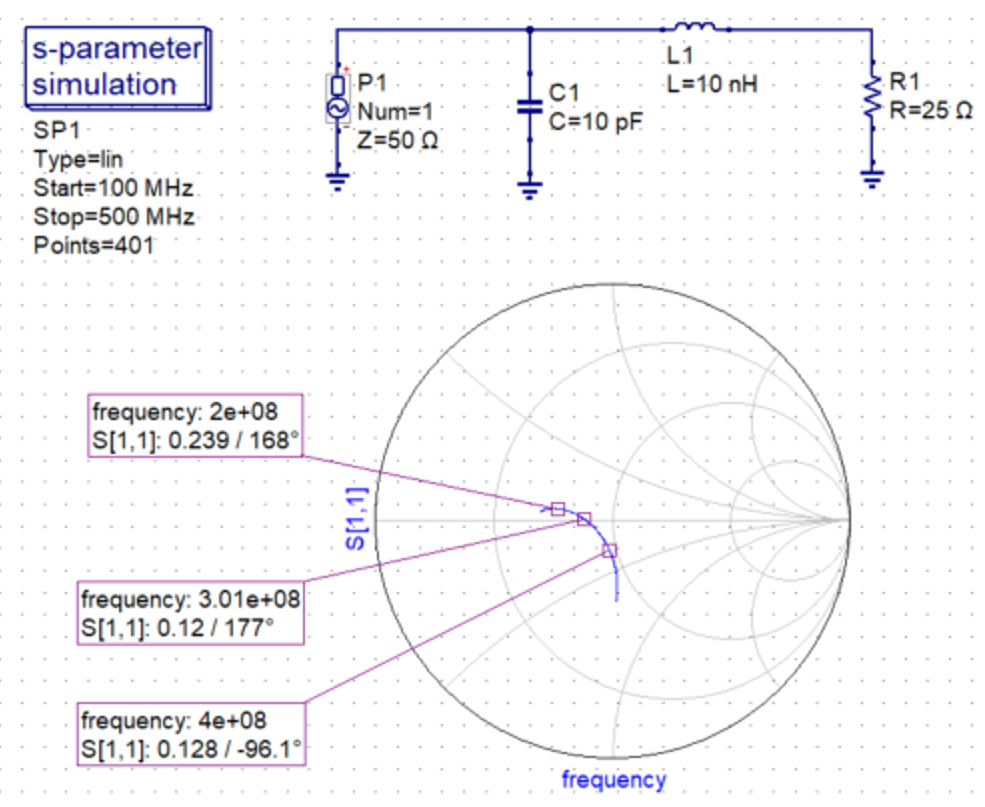Viewport: 985px width, 807px height.
Task: Click the ground symbol below R1
Action: [872, 180]
